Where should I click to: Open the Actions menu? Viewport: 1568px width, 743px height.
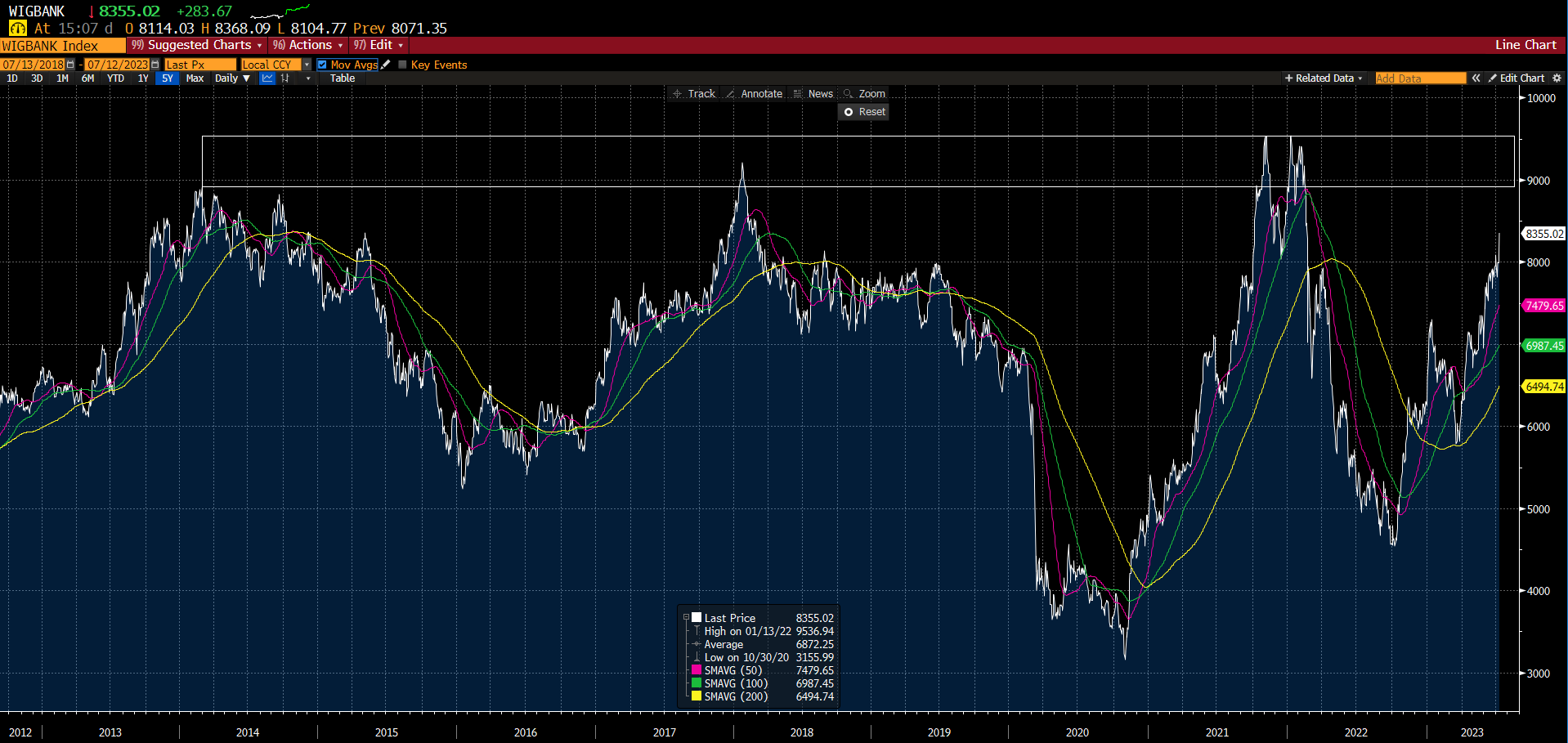click(x=308, y=45)
